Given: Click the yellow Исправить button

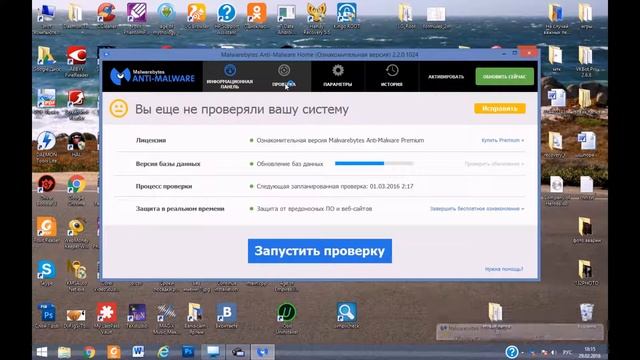Looking at the screenshot, I should pos(500,109).
